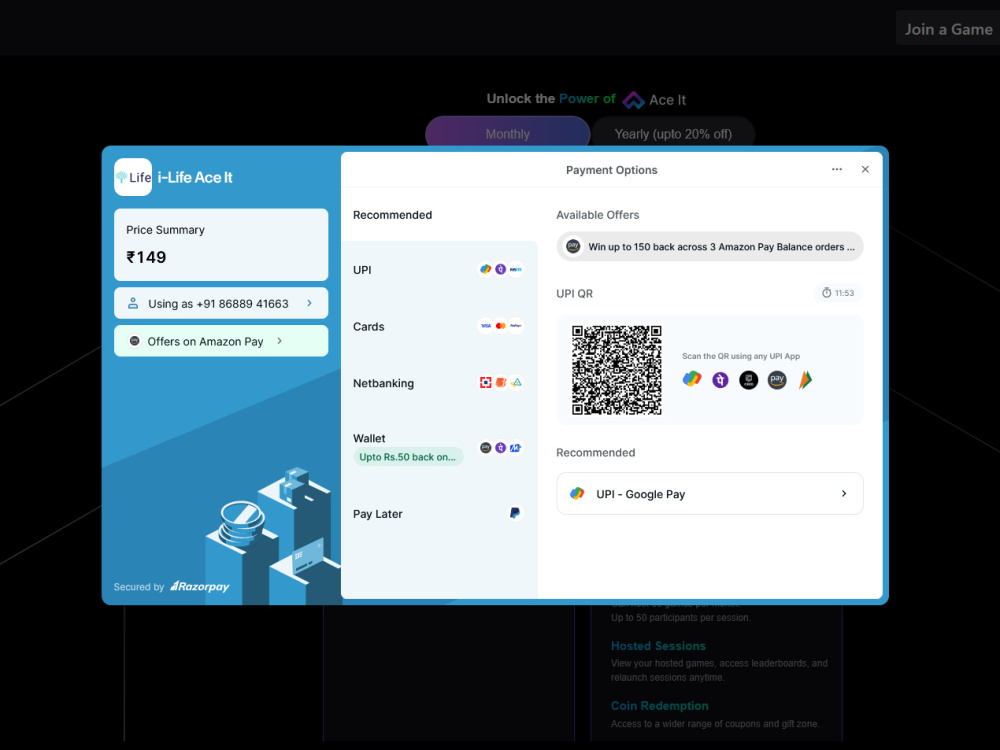Viewport: 1000px width, 750px height.
Task: Open the Win up to 150 back Amazon offer
Action: 710,247
